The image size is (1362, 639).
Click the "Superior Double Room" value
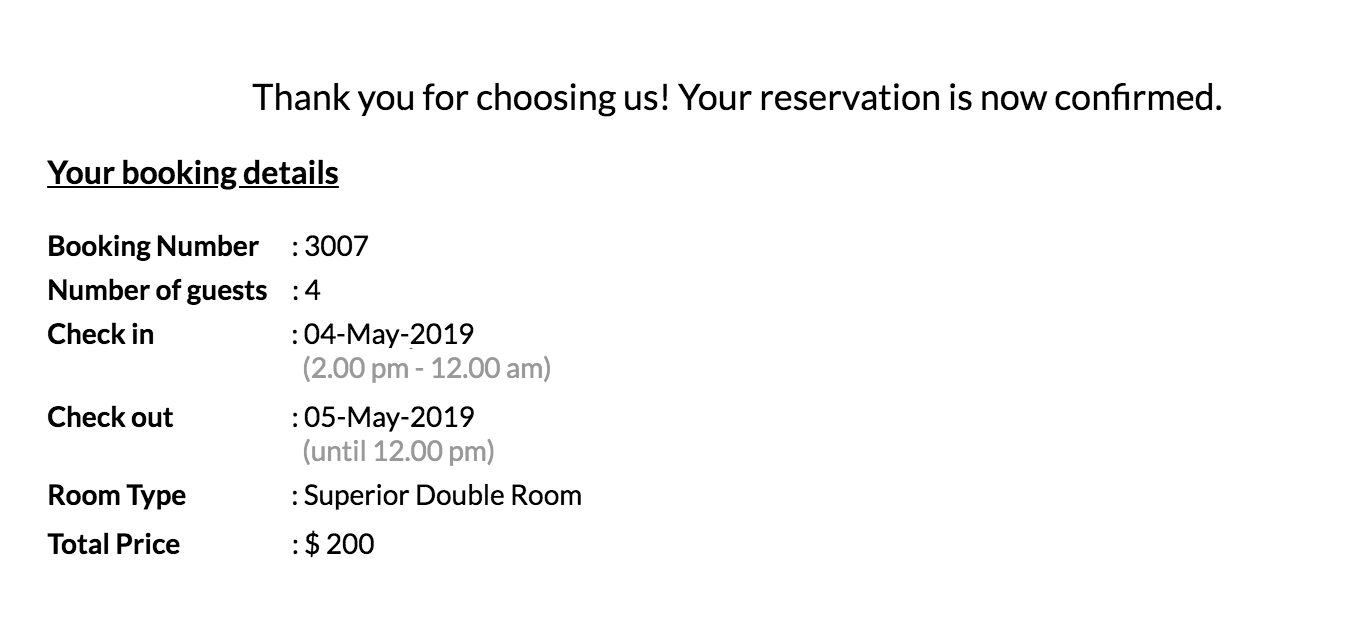pos(443,496)
